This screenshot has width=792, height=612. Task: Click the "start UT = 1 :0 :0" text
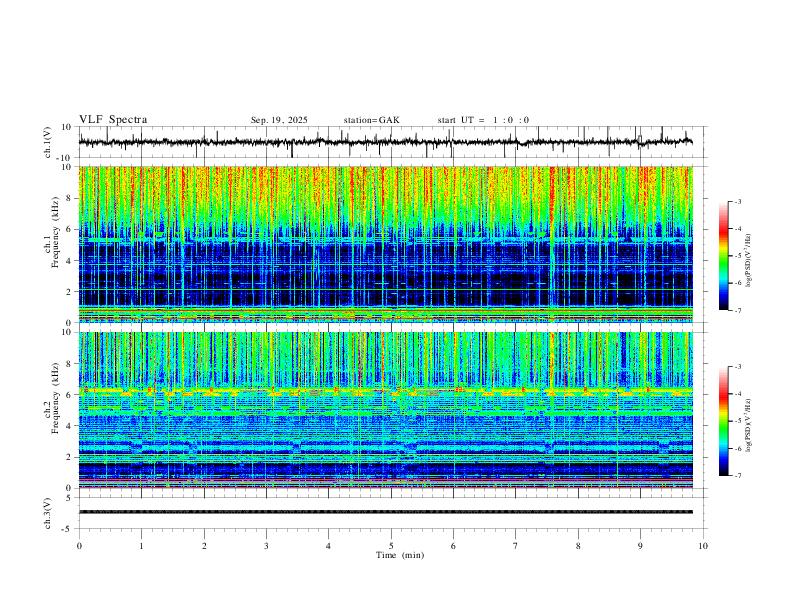[483, 120]
